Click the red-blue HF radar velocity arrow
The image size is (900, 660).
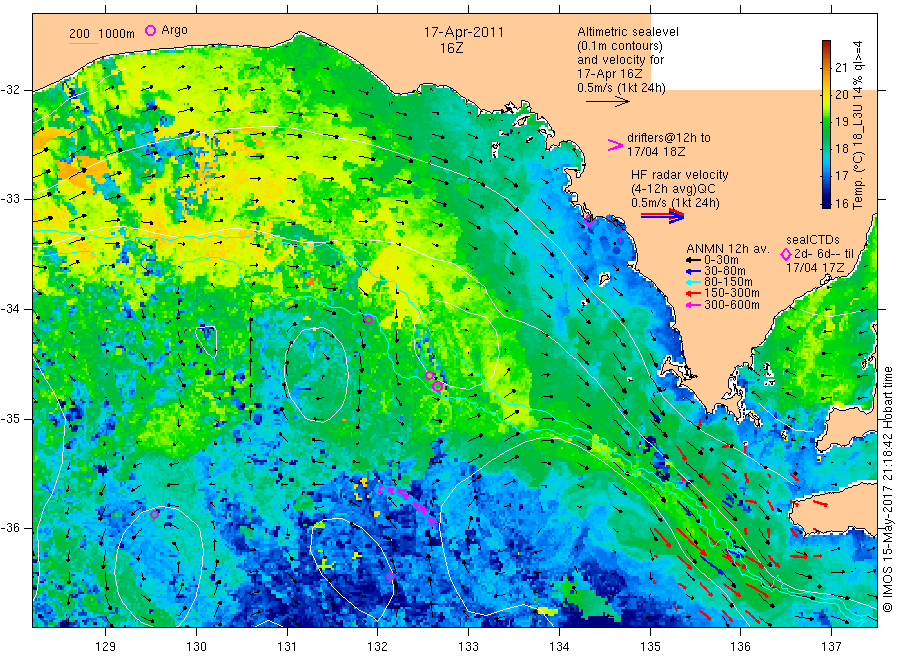pos(662,216)
